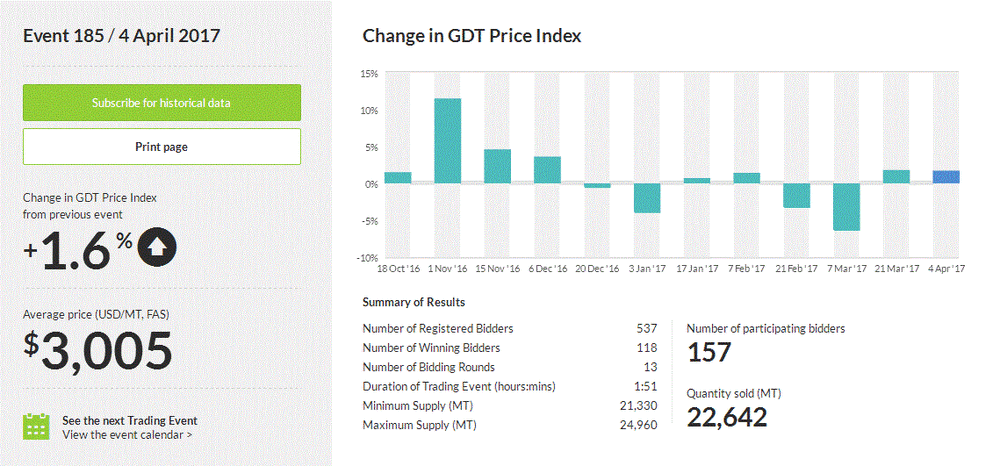
Task: Select the 15 Nov '16 chart bar
Action: click(497, 166)
